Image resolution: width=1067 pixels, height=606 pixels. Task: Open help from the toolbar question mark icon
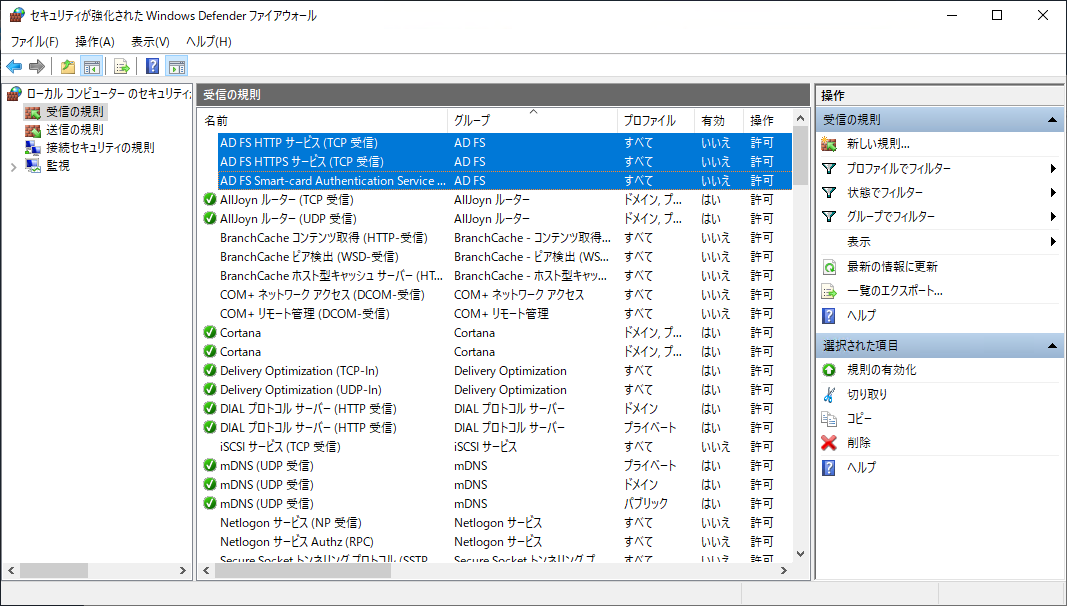153,66
